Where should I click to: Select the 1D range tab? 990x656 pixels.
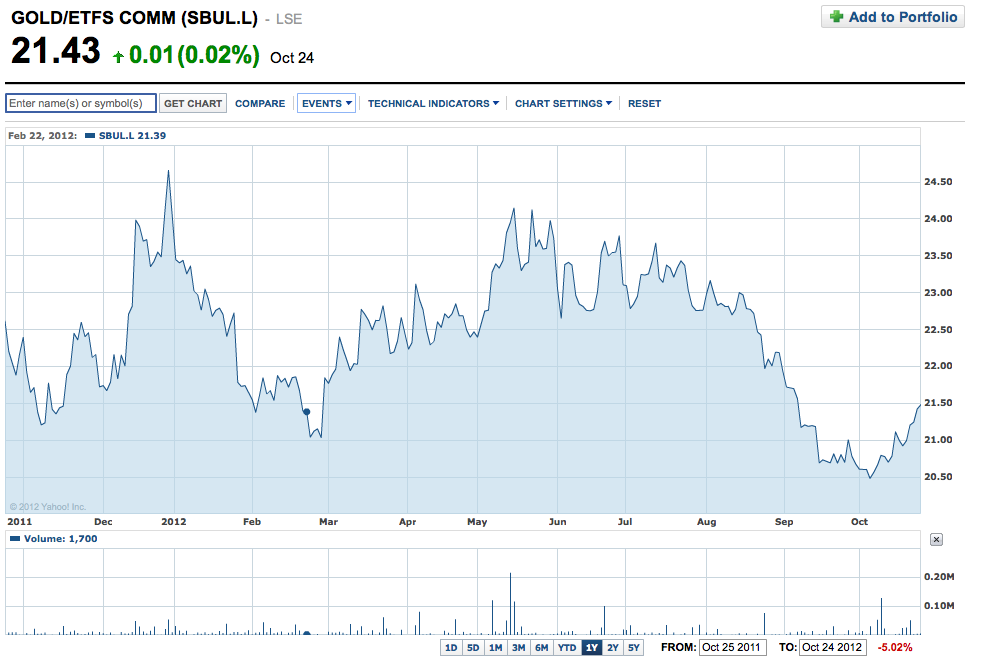(451, 648)
